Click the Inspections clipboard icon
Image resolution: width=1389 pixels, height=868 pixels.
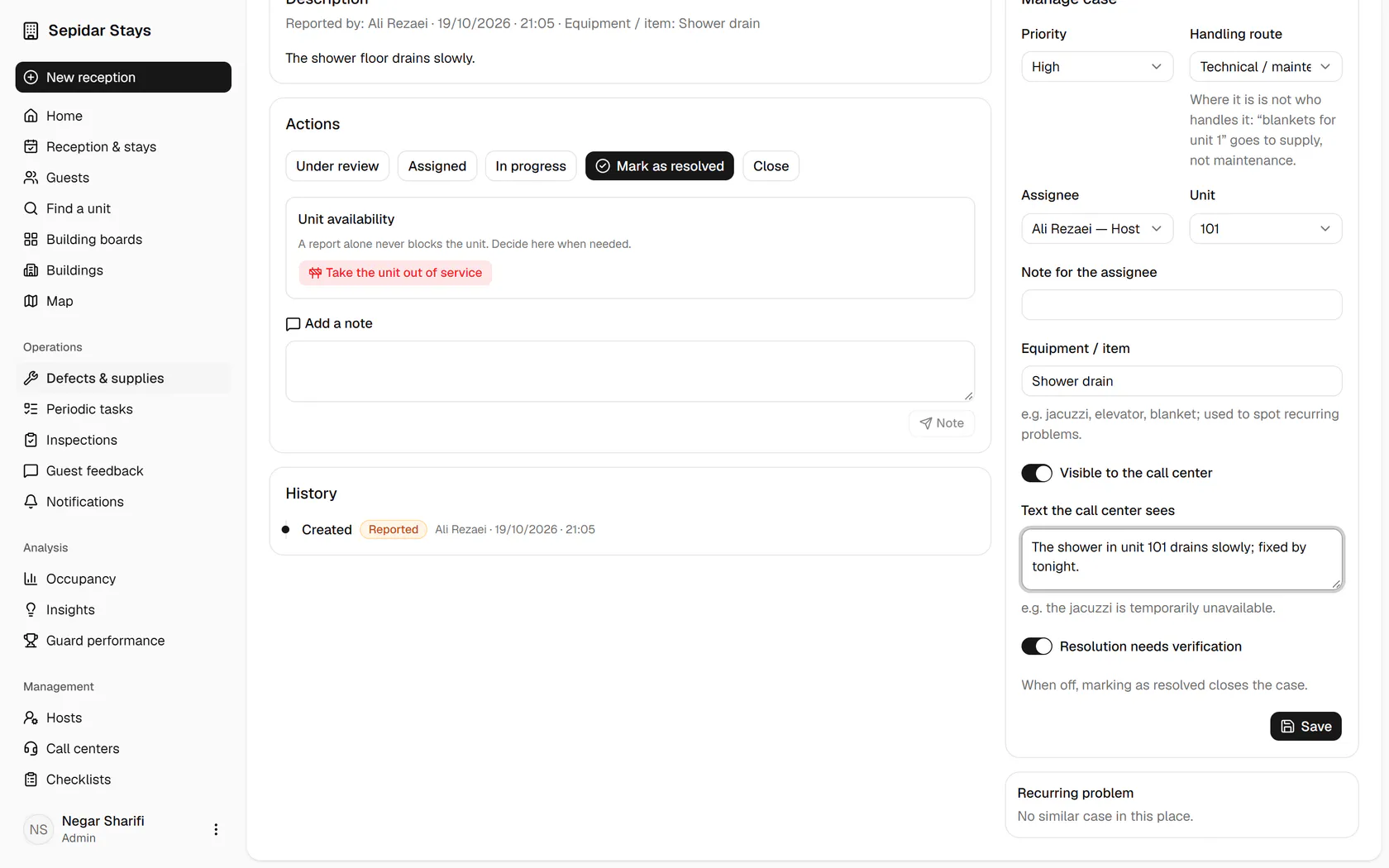[31, 440]
